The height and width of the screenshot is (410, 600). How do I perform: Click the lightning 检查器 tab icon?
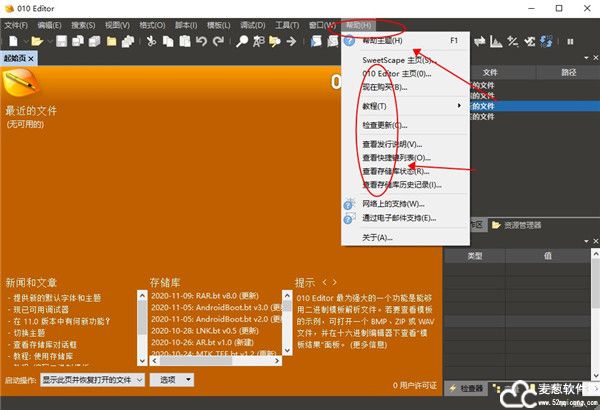click(x=453, y=388)
